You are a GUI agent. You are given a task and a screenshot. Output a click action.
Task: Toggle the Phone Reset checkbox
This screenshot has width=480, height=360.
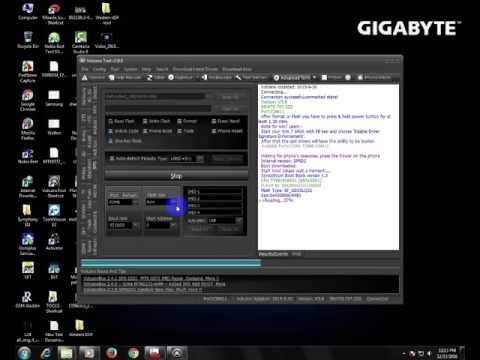(x=214, y=131)
